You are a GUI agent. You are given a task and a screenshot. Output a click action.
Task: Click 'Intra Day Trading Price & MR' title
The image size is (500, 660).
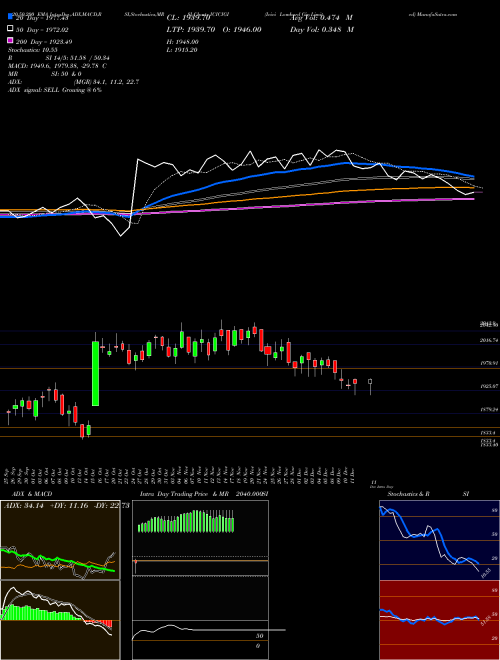(x=184, y=494)
